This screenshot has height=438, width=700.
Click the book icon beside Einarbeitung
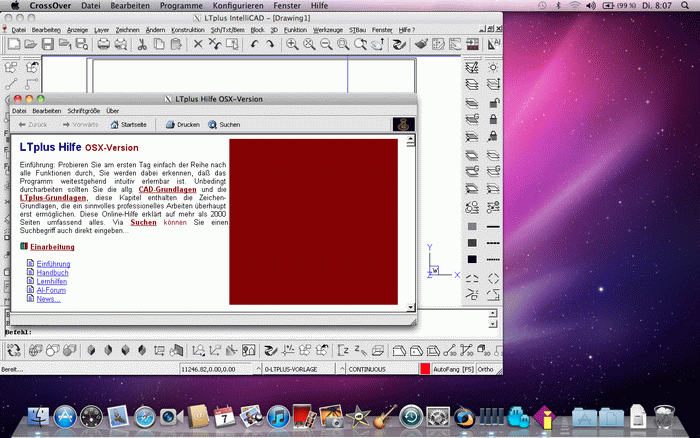coord(24,246)
